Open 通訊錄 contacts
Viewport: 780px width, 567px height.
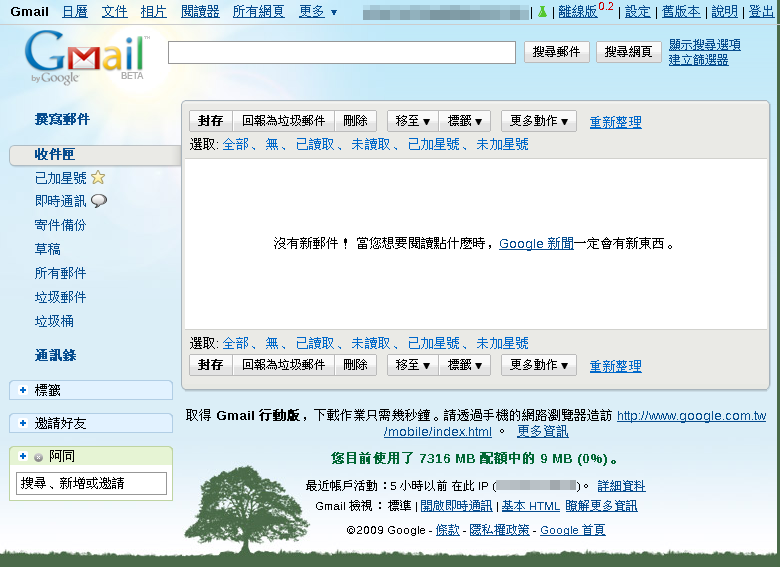click(55, 355)
